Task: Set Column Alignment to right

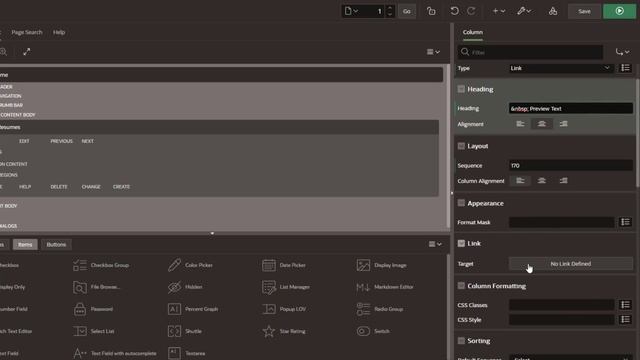Action: pos(563,181)
